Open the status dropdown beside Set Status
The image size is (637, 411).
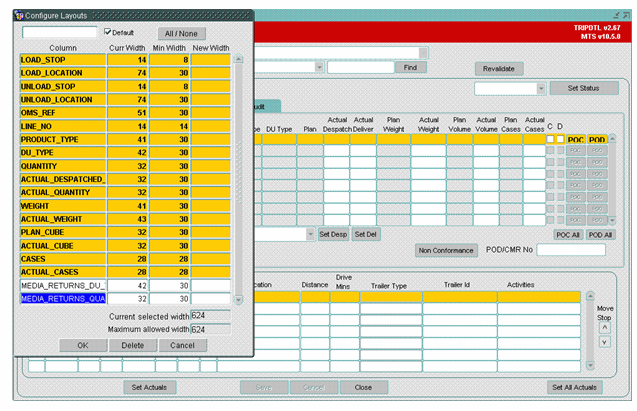541,89
